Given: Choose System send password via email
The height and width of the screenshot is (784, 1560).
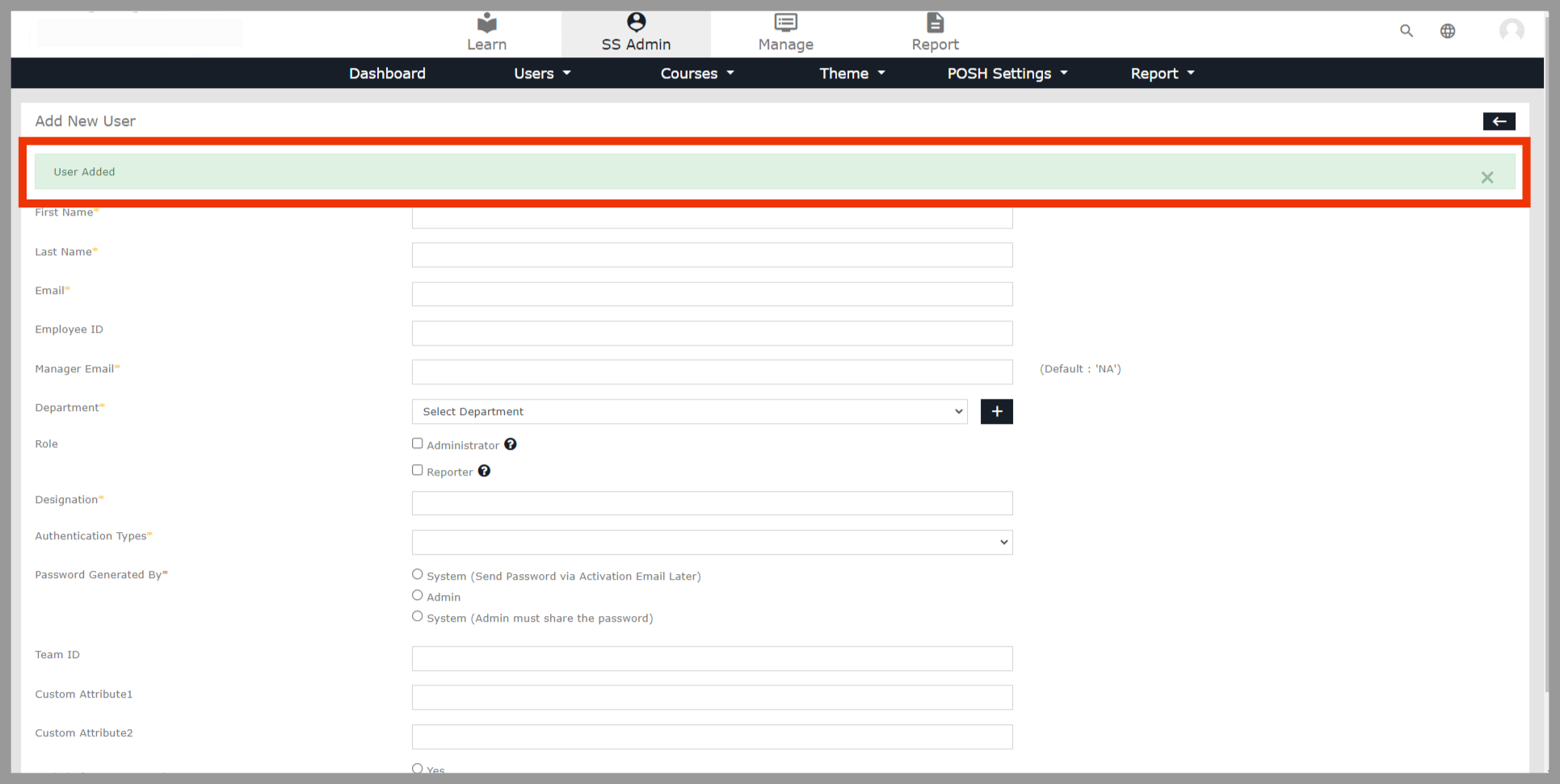Looking at the screenshot, I should [x=418, y=574].
